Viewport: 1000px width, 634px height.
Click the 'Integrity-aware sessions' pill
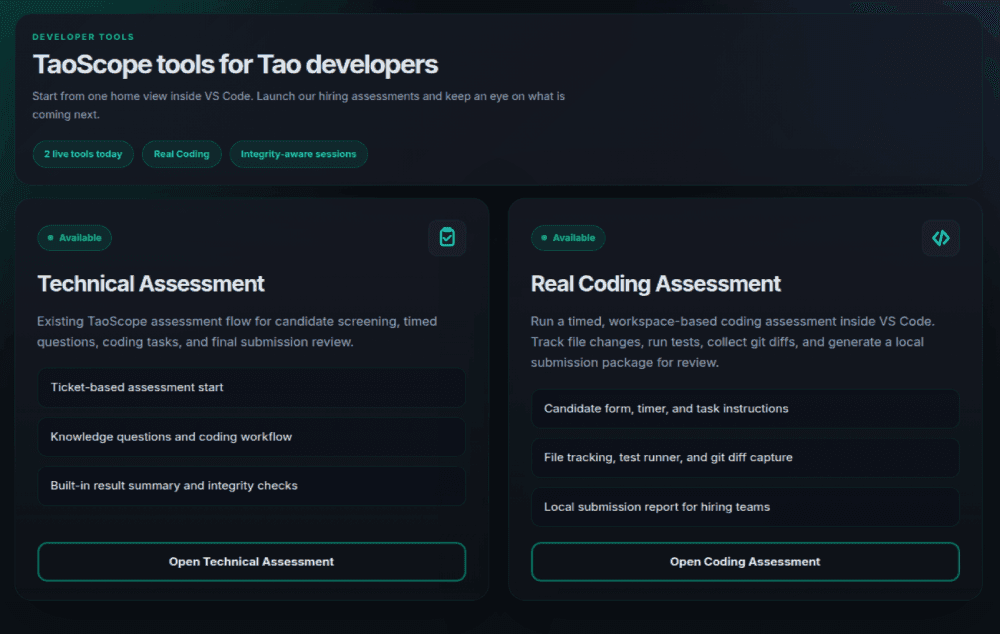[x=298, y=154]
